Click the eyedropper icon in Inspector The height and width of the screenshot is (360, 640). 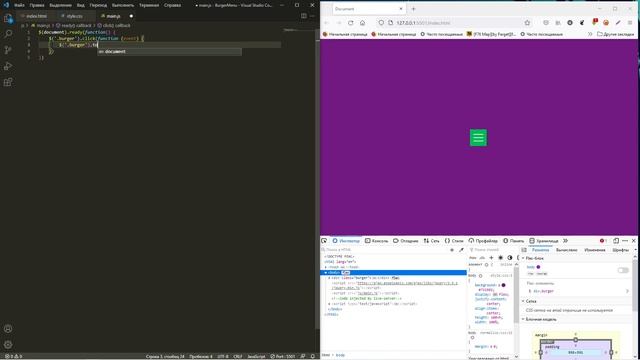point(461,250)
